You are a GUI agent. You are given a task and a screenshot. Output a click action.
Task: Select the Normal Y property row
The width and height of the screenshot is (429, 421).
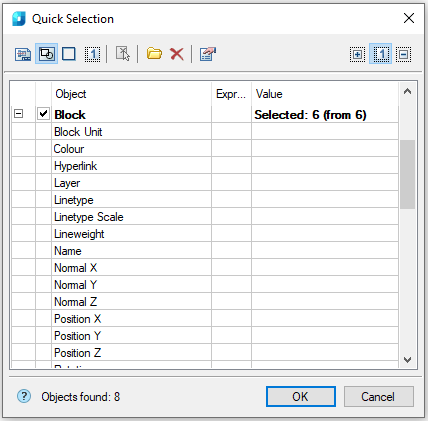coord(205,284)
